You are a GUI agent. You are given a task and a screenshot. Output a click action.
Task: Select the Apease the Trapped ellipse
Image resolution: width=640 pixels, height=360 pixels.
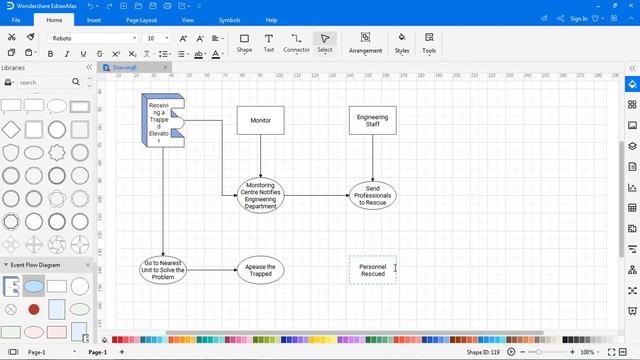pyautogui.click(x=260, y=270)
